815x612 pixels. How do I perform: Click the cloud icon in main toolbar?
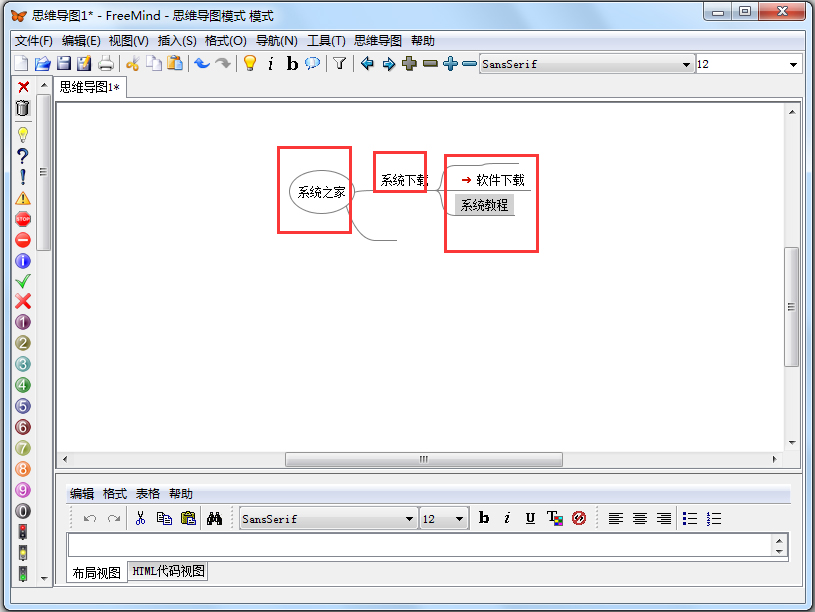(313, 64)
